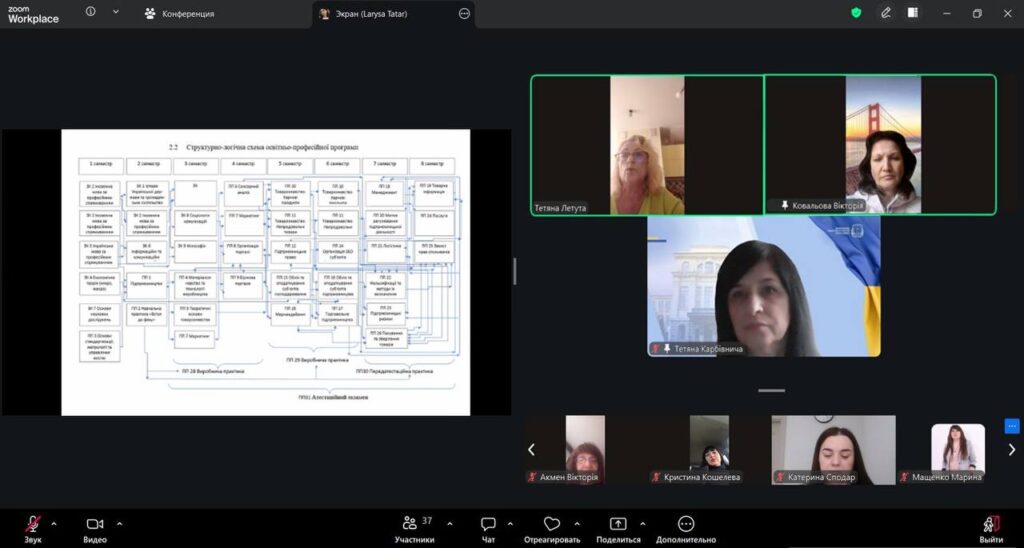Open the green shield encryption info icon

(x=856, y=13)
